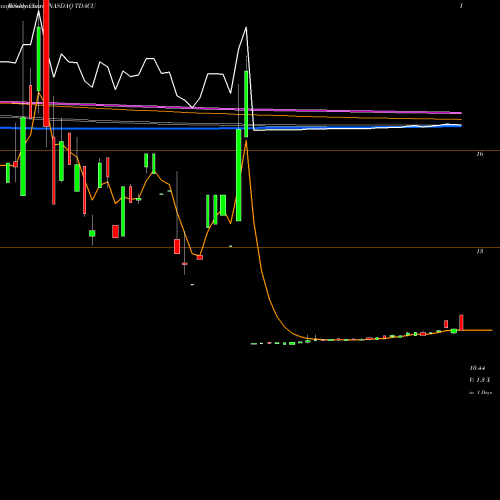Click the last red candlestick at chart end
Screen dimensions: 500x500
461,322
